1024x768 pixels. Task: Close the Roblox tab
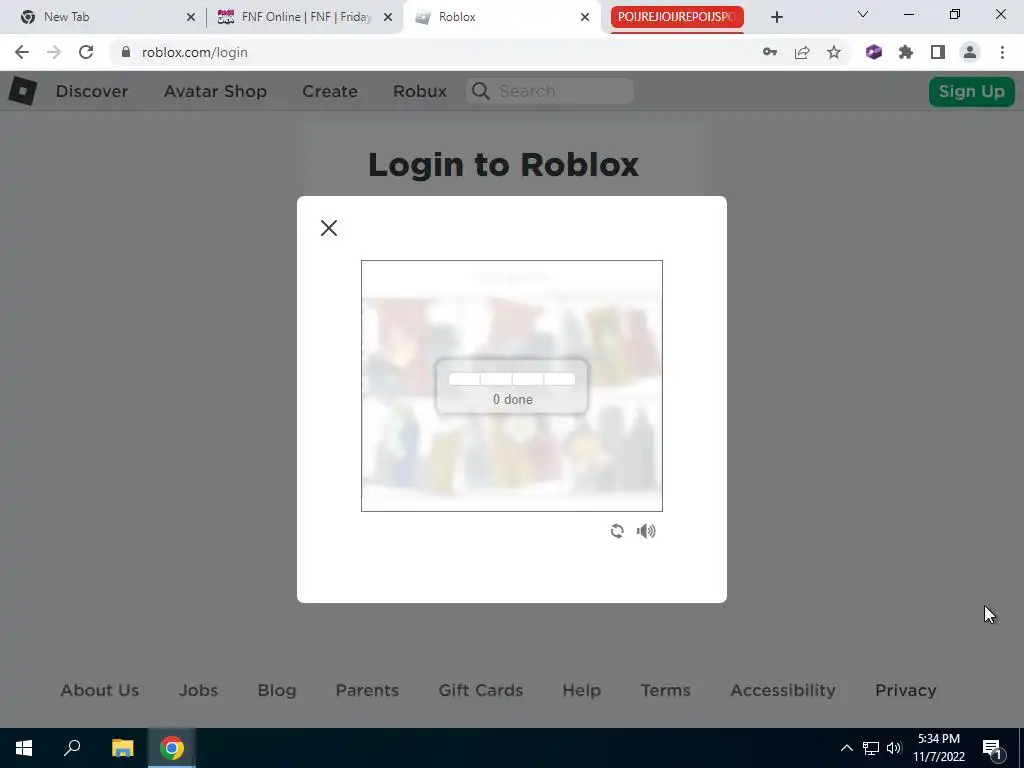tap(585, 17)
